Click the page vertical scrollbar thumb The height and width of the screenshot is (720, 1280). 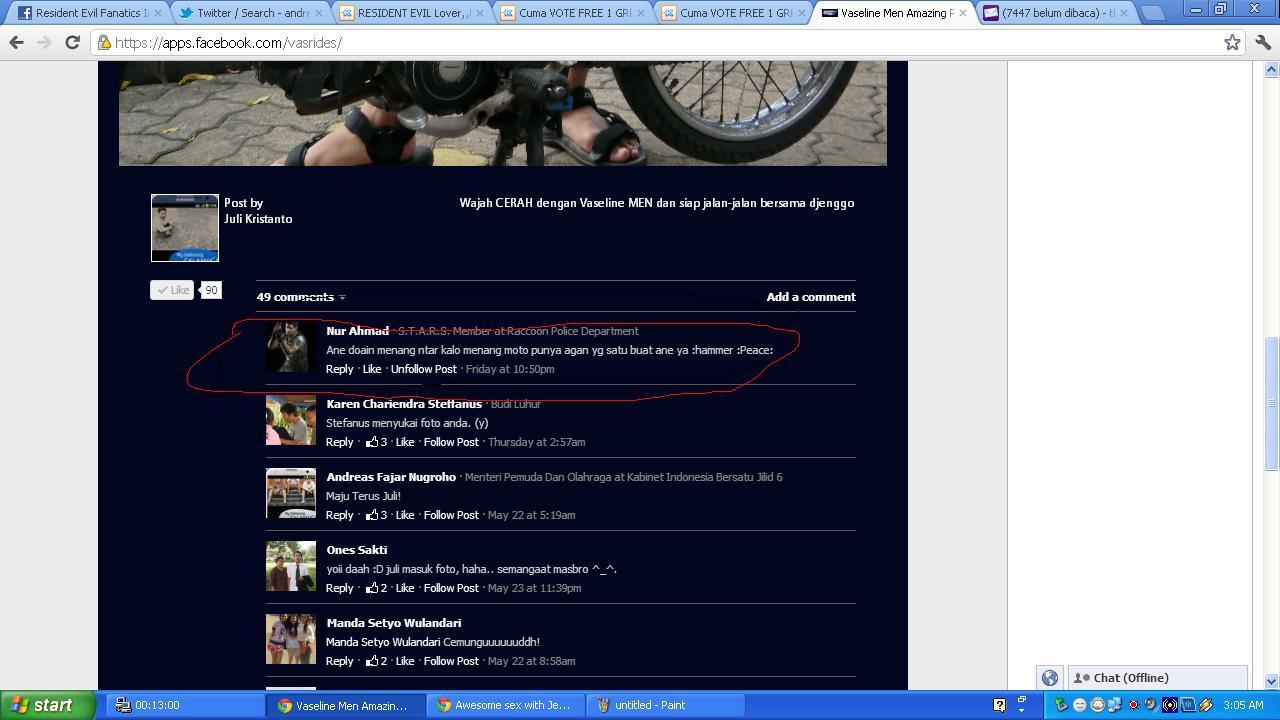coord(1272,404)
